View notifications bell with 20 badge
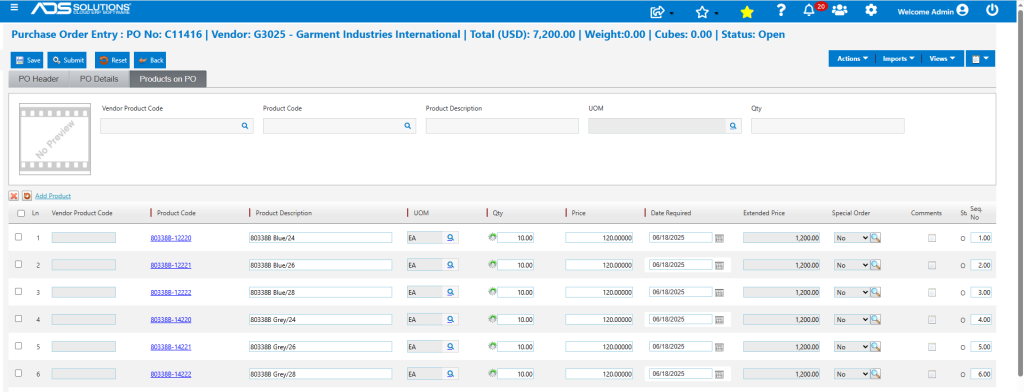The height and width of the screenshot is (392, 1024). tap(809, 10)
